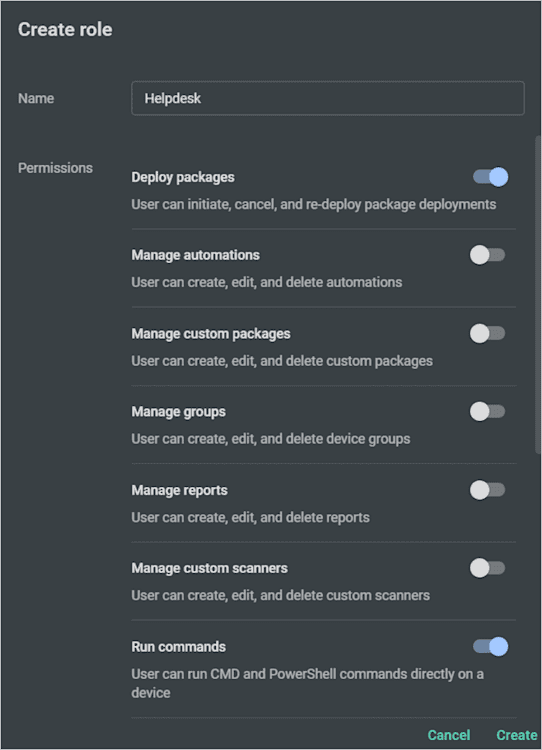The image size is (542, 750).
Task: Click the permissions list vertical scrollbar
Action: [x=538, y=294]
